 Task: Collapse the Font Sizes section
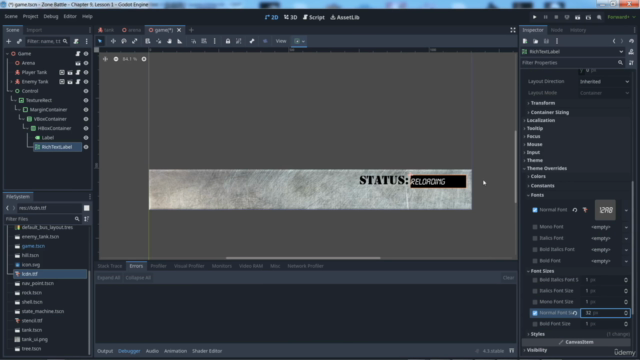point(542,271)
